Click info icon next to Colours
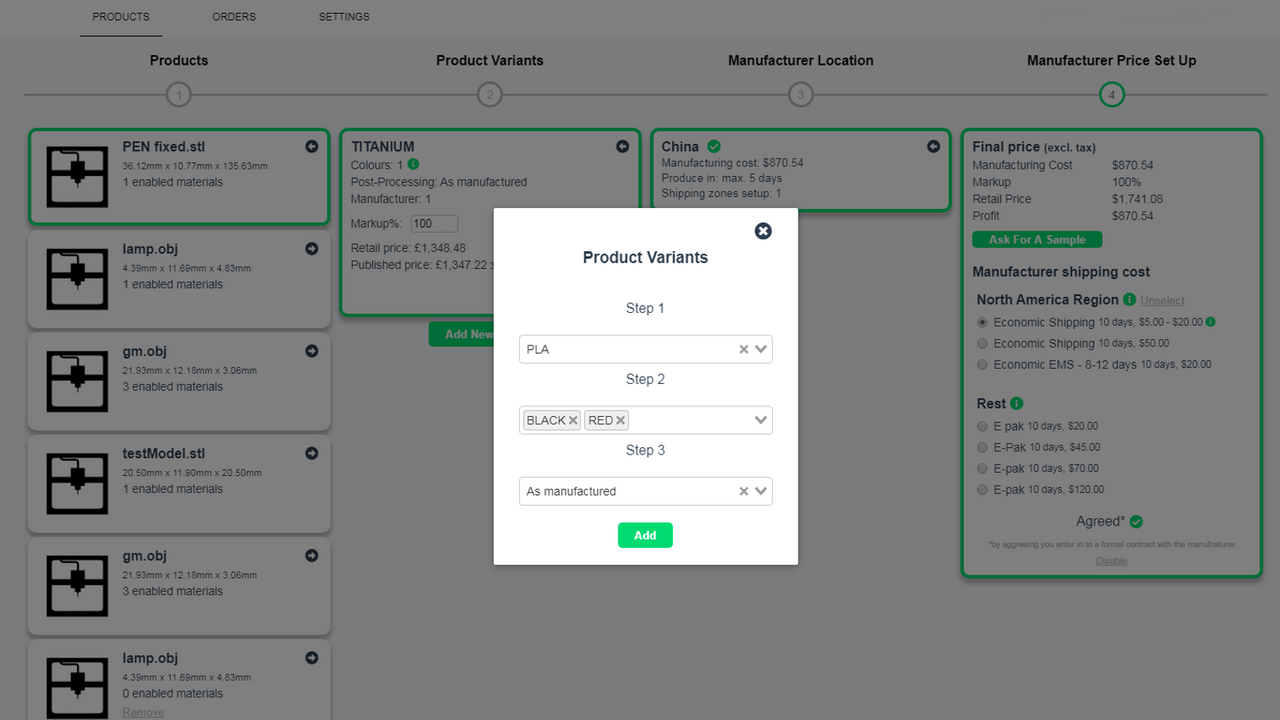 (414, 164)
